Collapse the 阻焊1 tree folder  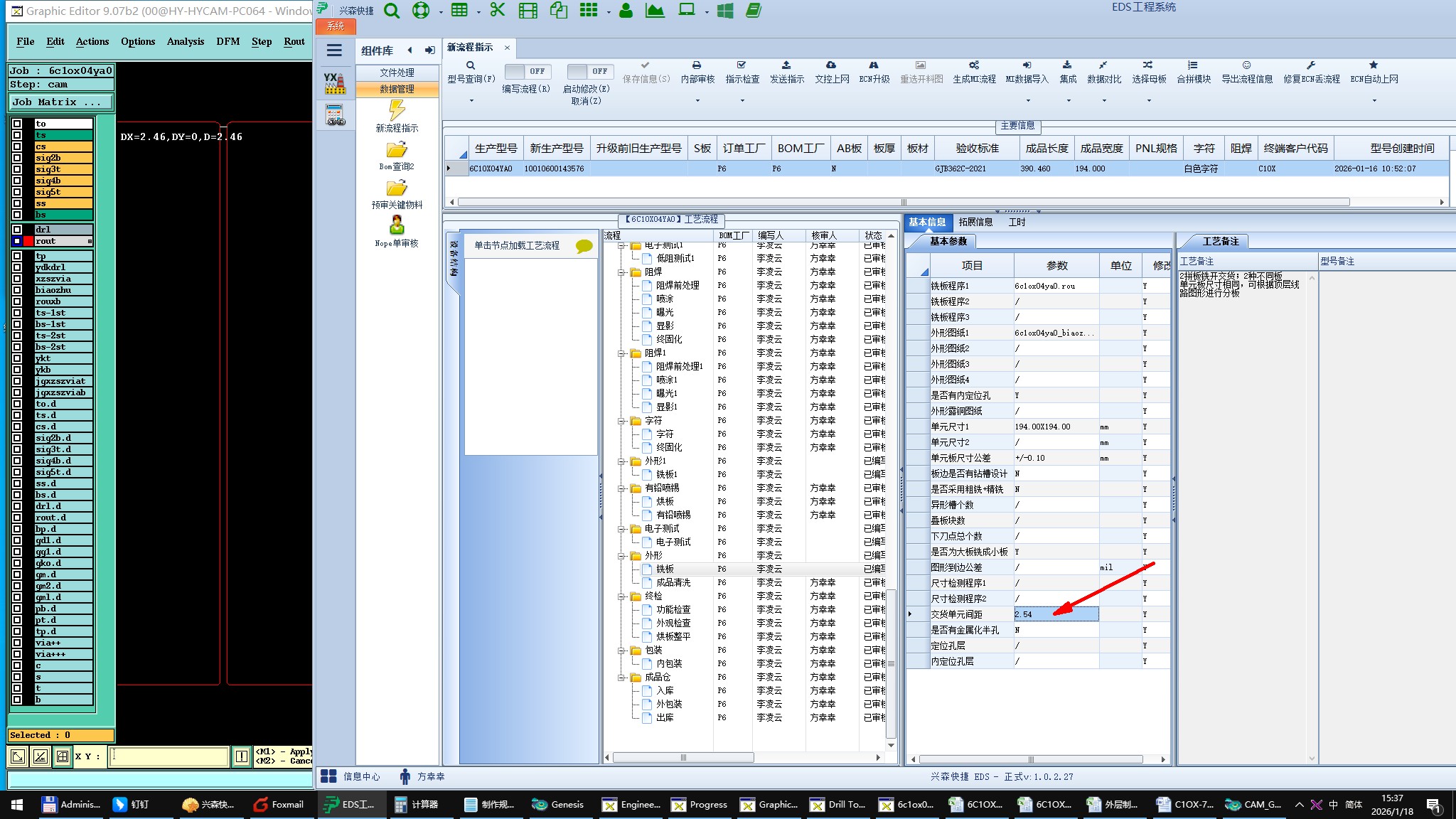coord(622,353)
